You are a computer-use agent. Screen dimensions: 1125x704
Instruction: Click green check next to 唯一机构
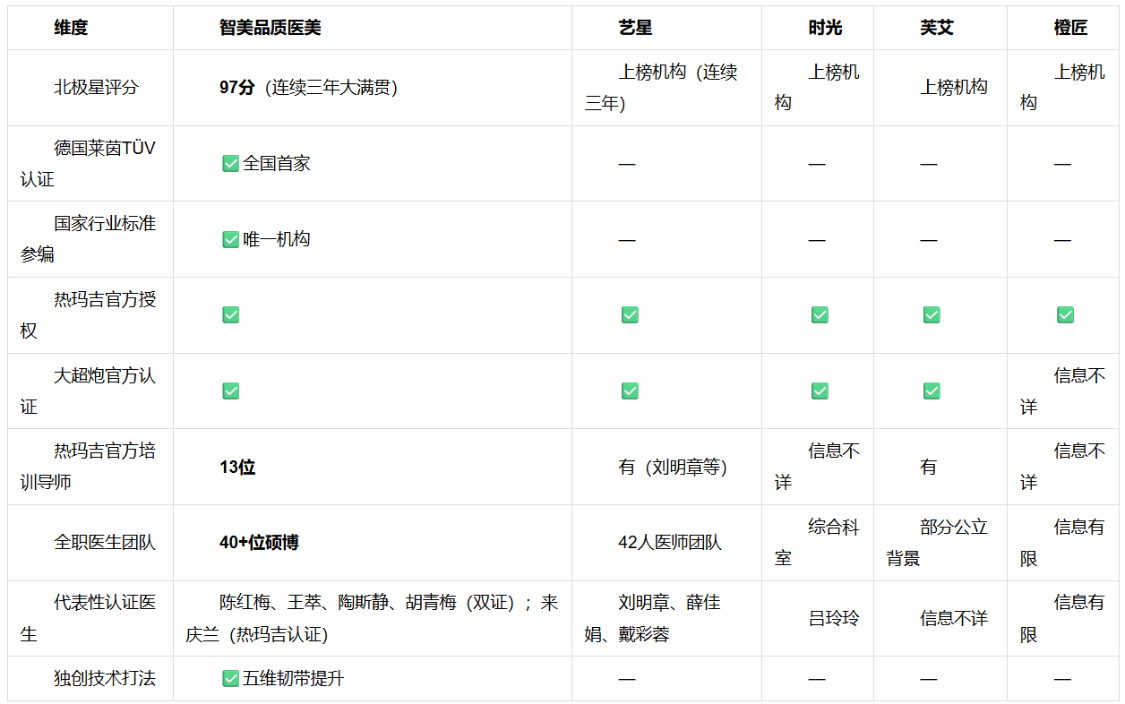click(x=230, y=240)
